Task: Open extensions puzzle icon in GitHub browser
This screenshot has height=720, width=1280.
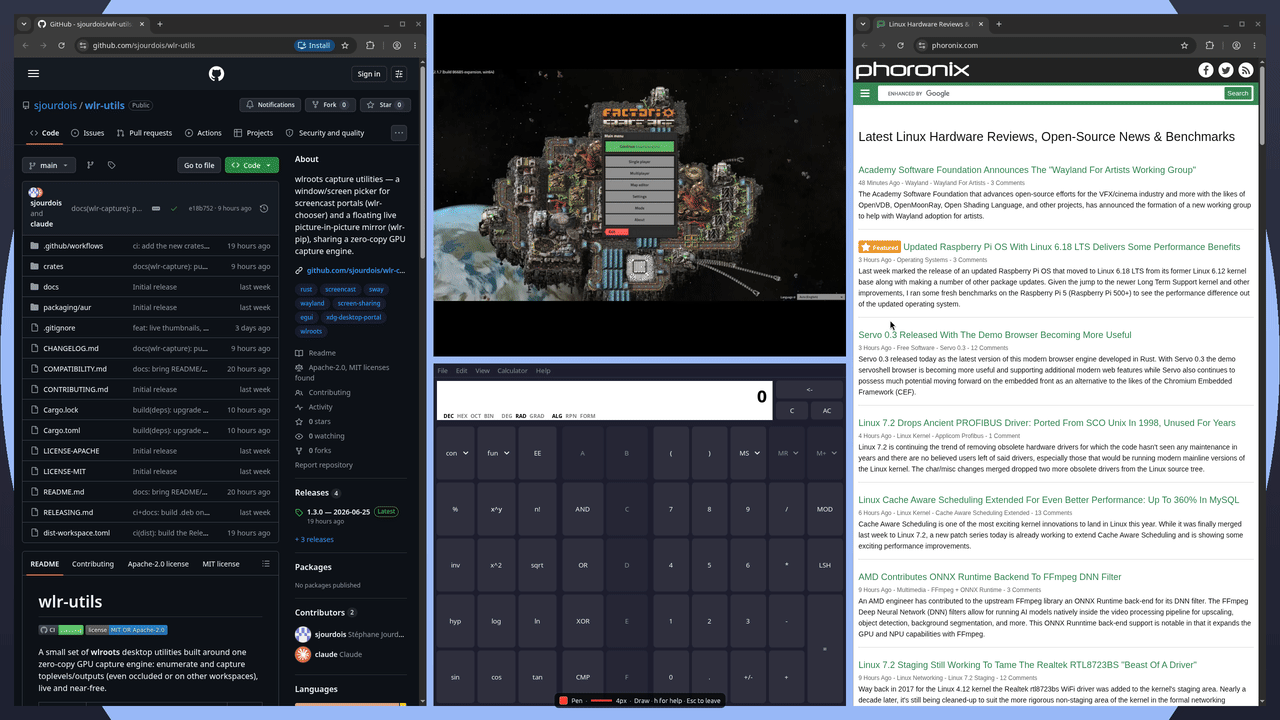Action: (370, 45)
